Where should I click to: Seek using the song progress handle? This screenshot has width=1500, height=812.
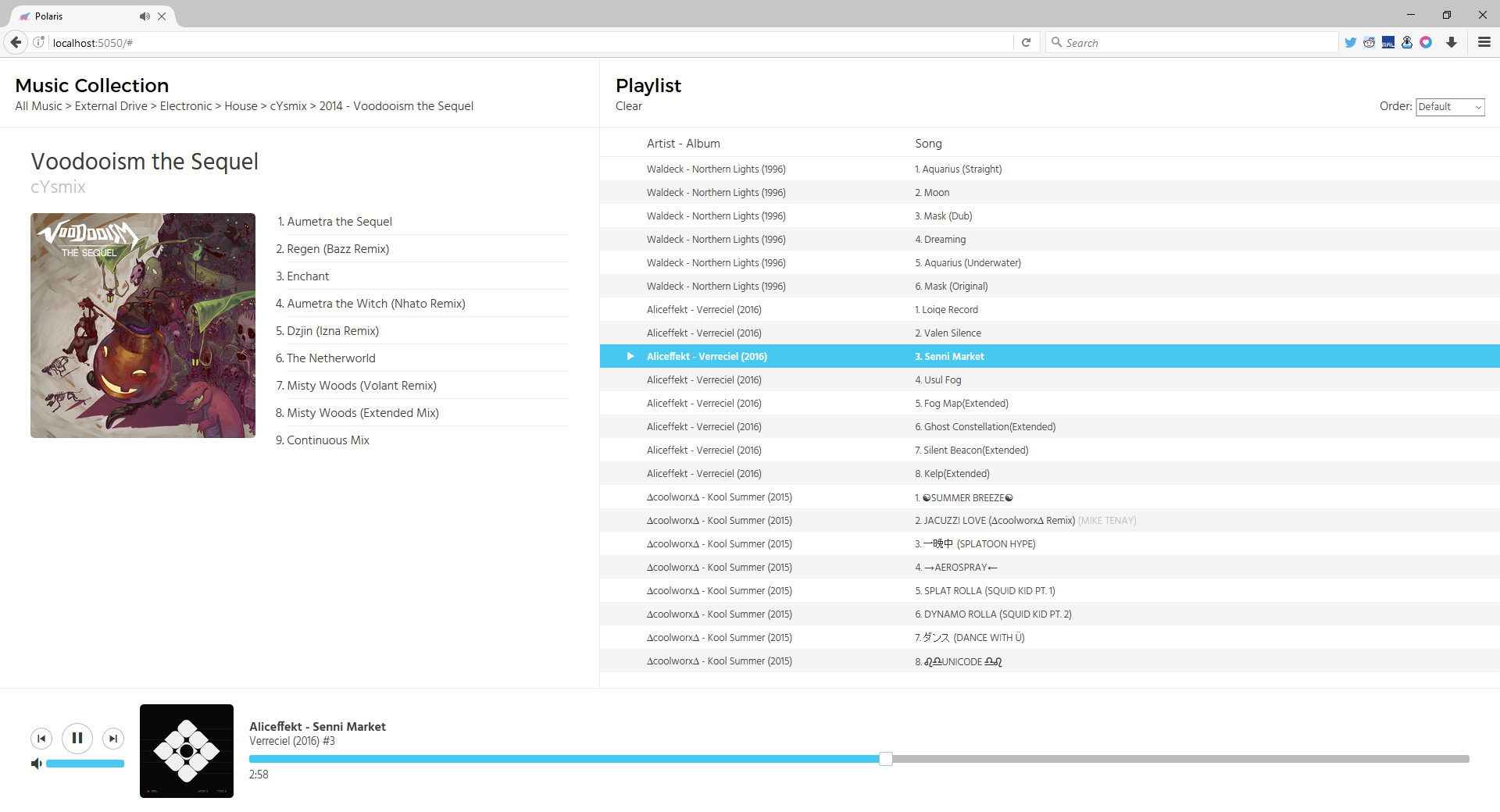pyautogui.click(x=885, y=759)
